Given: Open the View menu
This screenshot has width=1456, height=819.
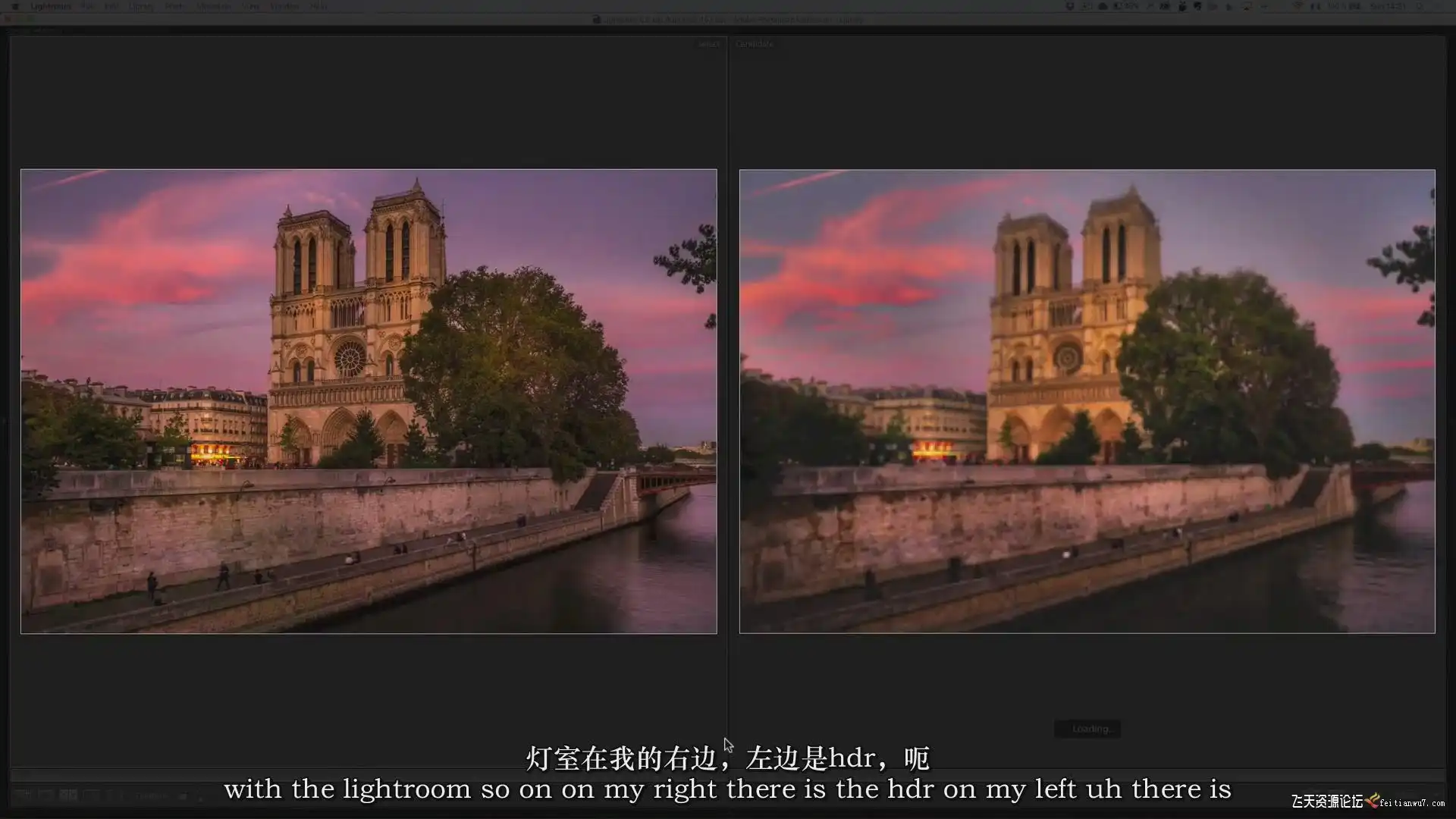Looking at the screenshot, I should pyautogui.click(x=251, y=6).
